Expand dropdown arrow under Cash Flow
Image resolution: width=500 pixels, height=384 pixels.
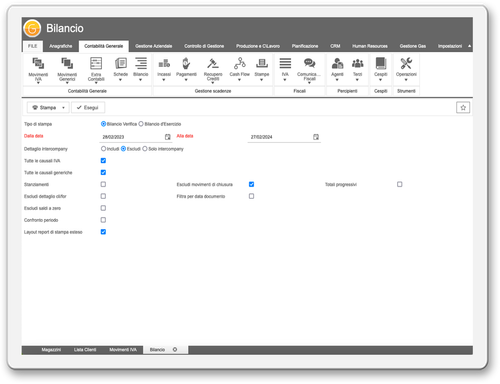click(x=239, y=80)
